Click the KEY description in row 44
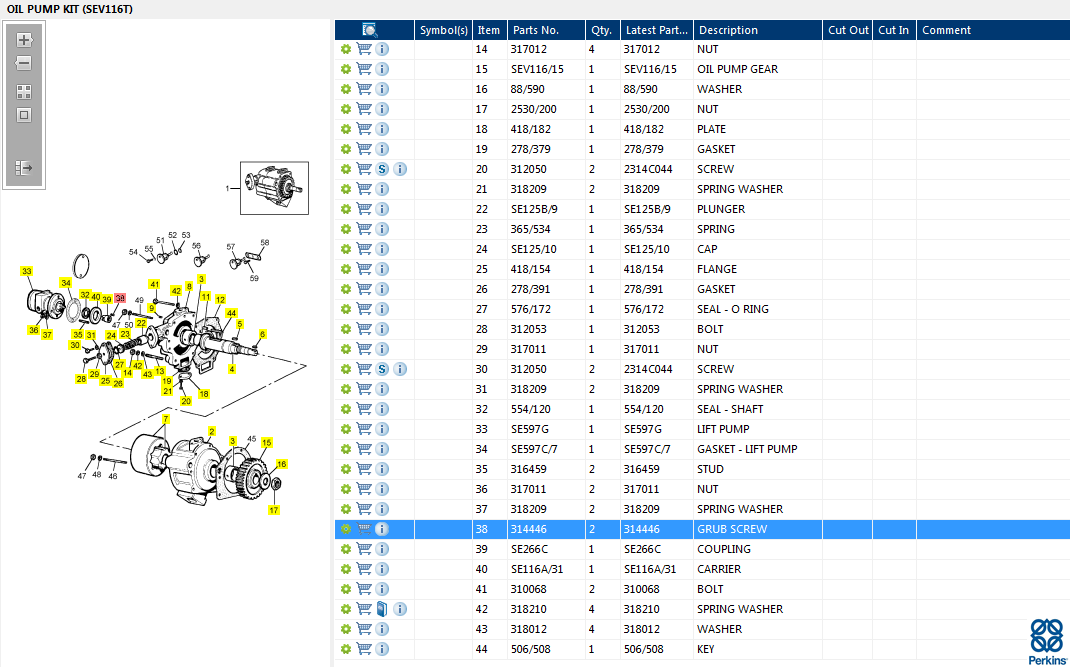The width and height of the screenshot is (1070, 667). [x=706, y=649]
